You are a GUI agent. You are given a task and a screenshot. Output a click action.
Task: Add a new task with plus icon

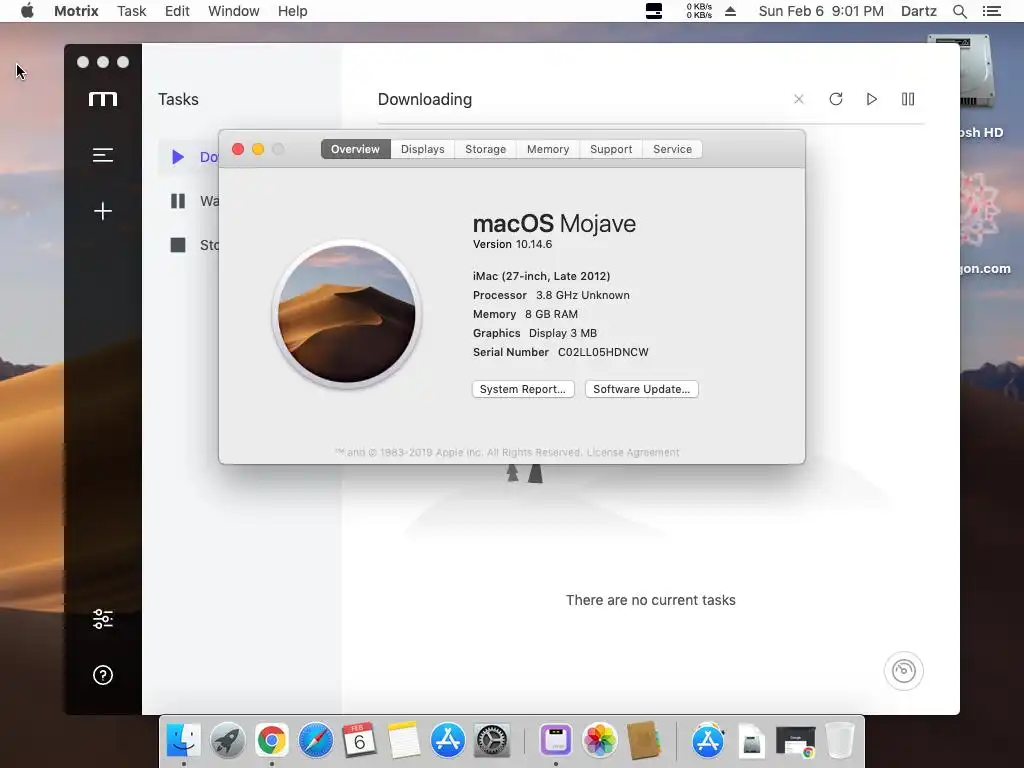coord(103,211)
